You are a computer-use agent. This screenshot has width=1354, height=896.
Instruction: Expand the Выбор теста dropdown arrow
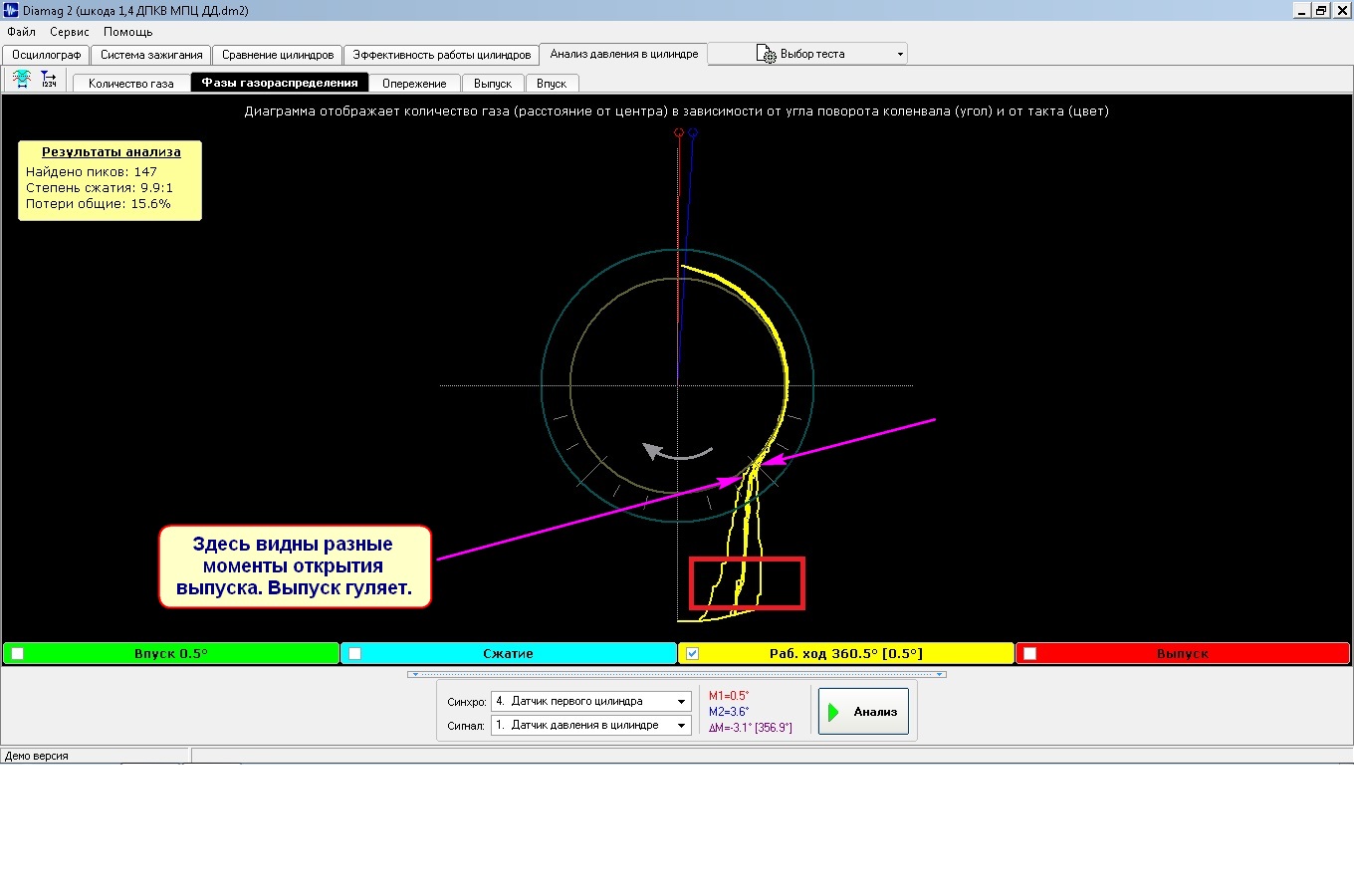click(900, 54)
